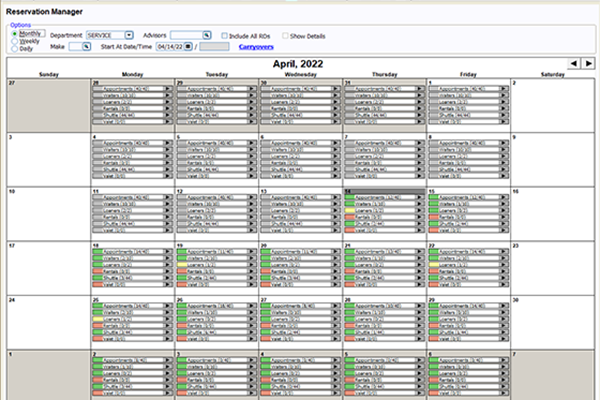Viewport: 600px width, 400px height.
Task: Click the Start At Time field
Action: coord(214,47)
